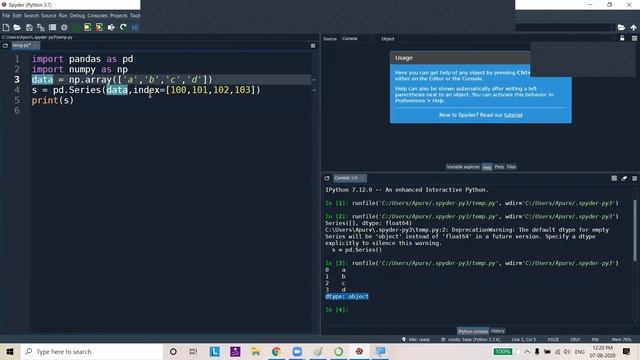Toggle the Help pane lock icon
Screen dimensions: 640x360
click(x=622, y=38)
